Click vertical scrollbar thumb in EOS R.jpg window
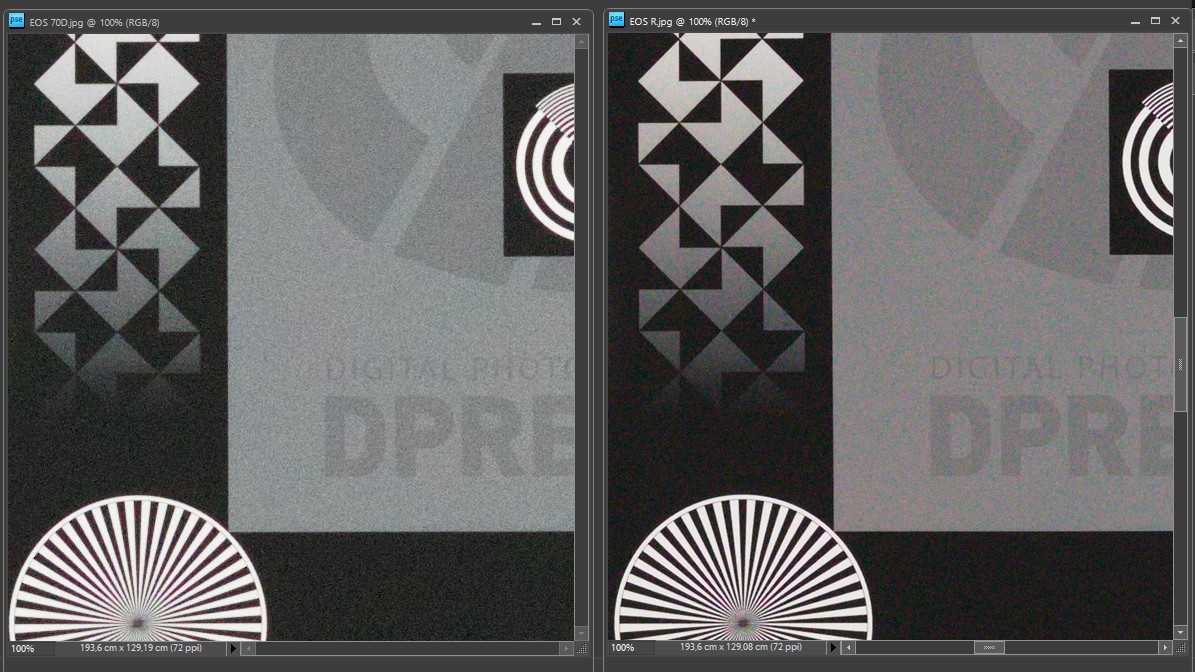1195x672 pixels. pyautogui.click(x=1181, y=364)
